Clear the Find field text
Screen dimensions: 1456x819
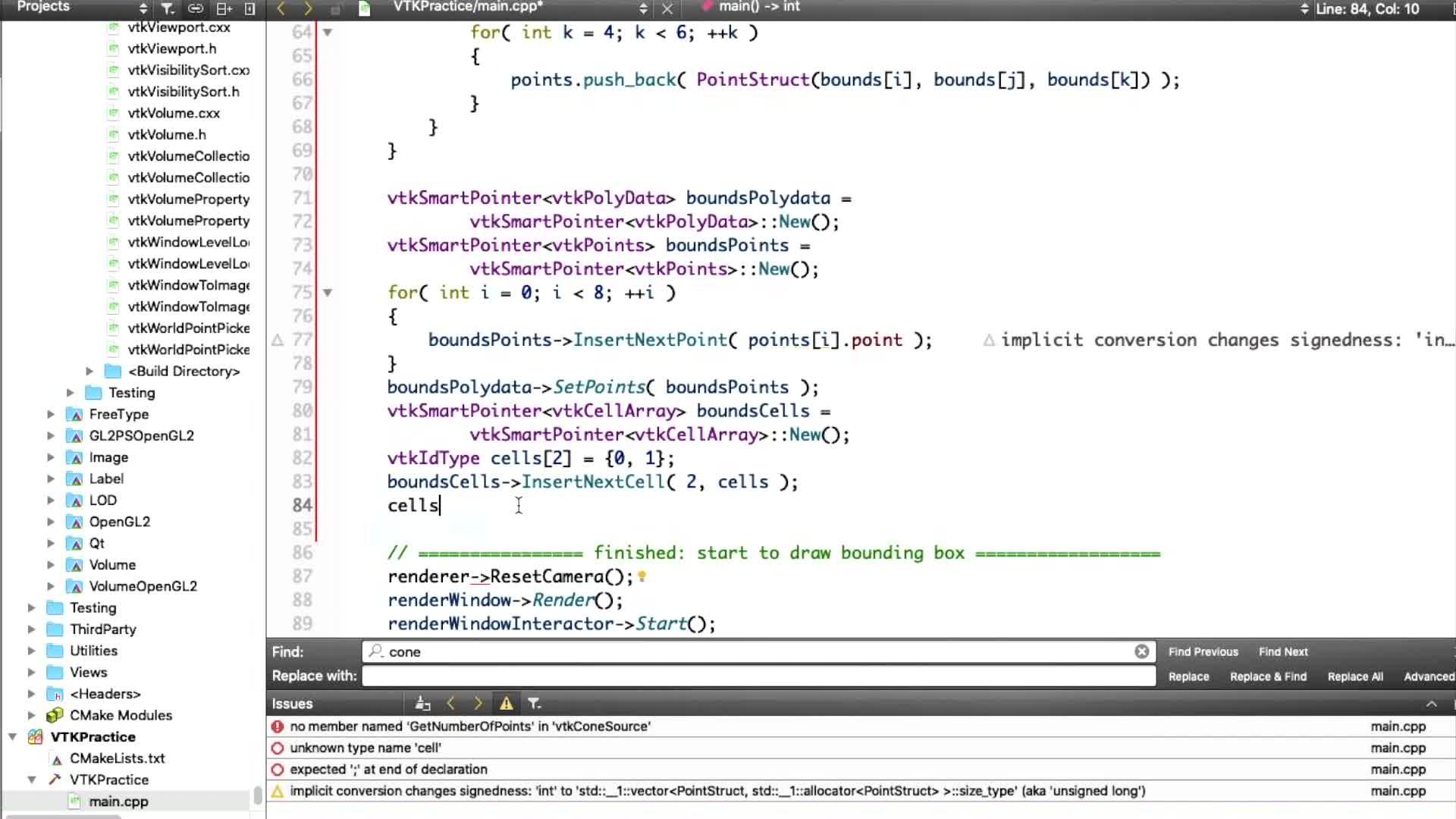click(x=1141, y=651)
